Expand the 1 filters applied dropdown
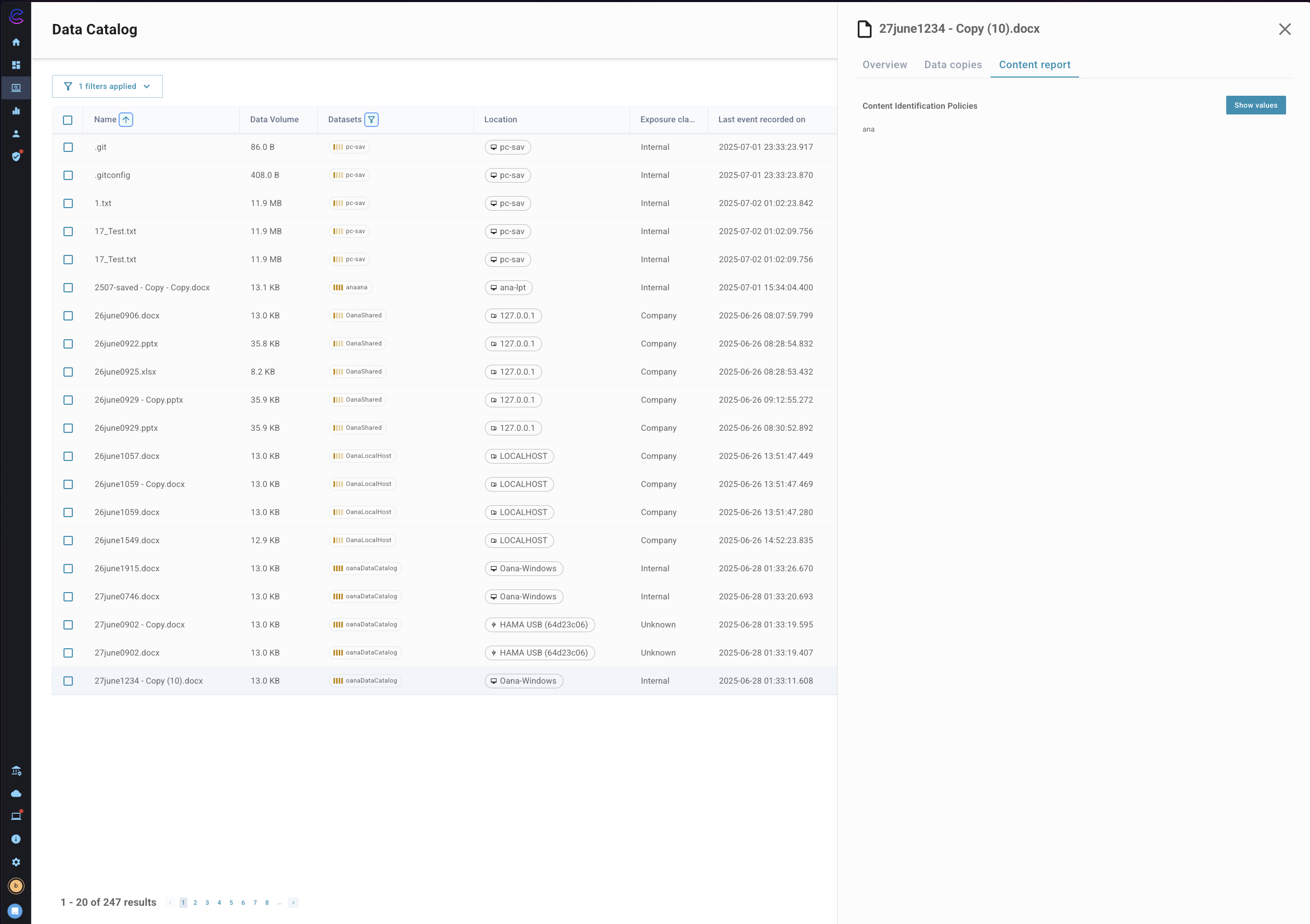 click(107, 86)
